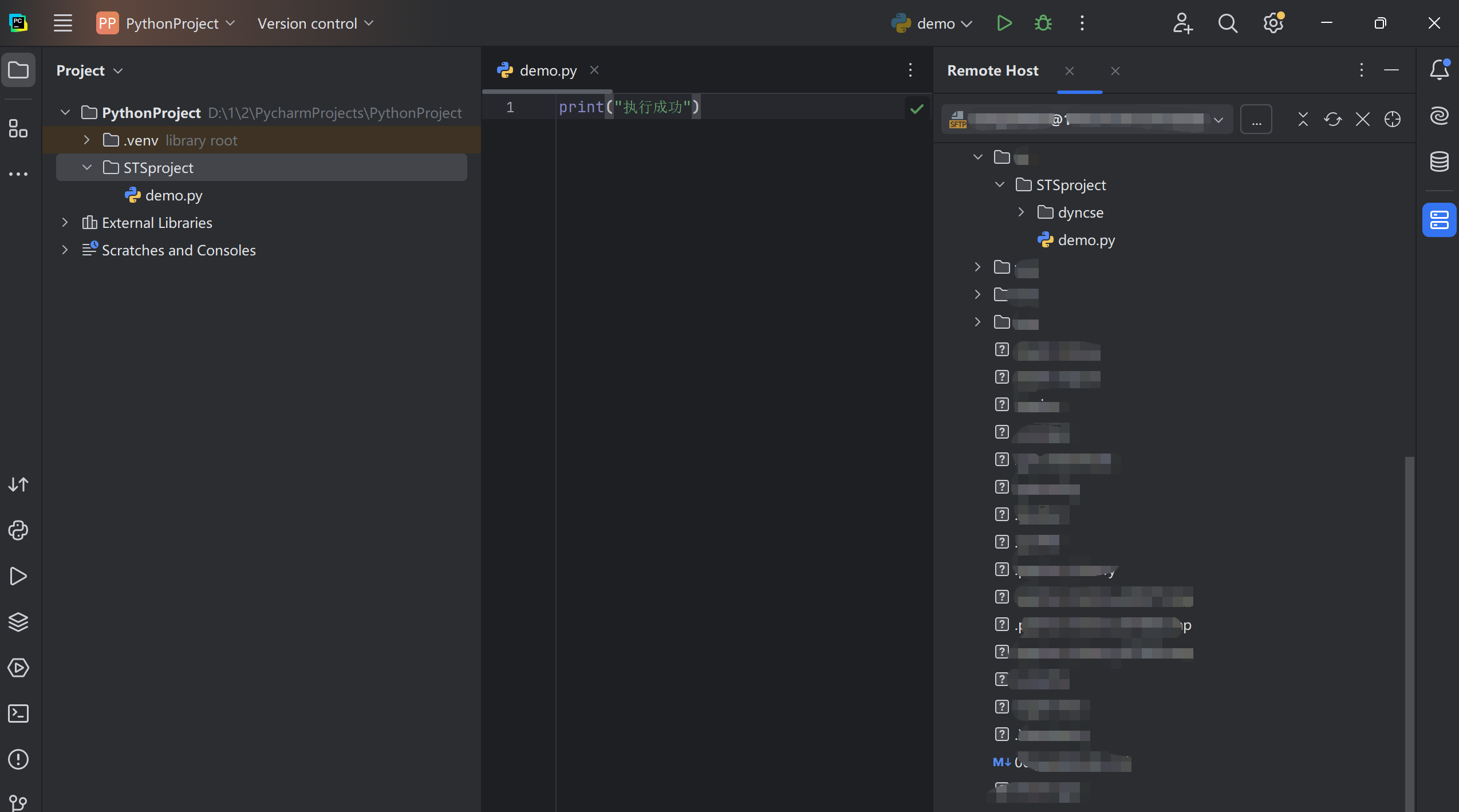Enable Select Opened File in Remote Host
The image size is (1459, 812).
pos(1393,119)
